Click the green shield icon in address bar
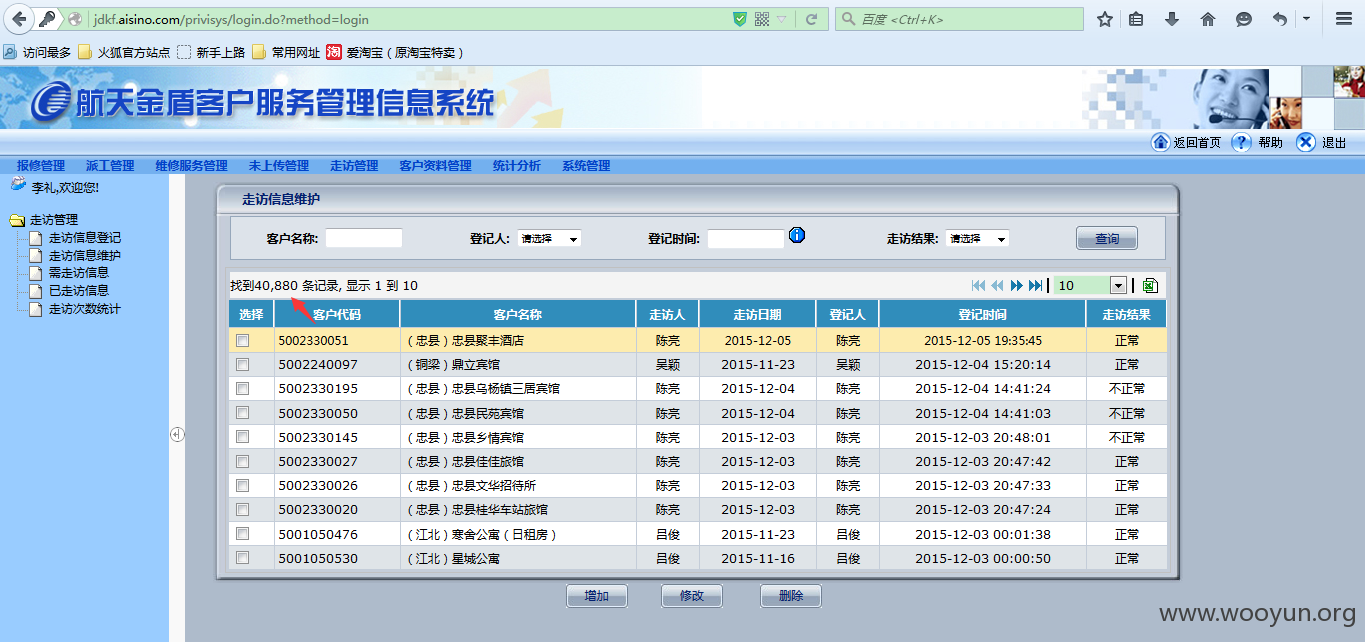 (740, 19)
